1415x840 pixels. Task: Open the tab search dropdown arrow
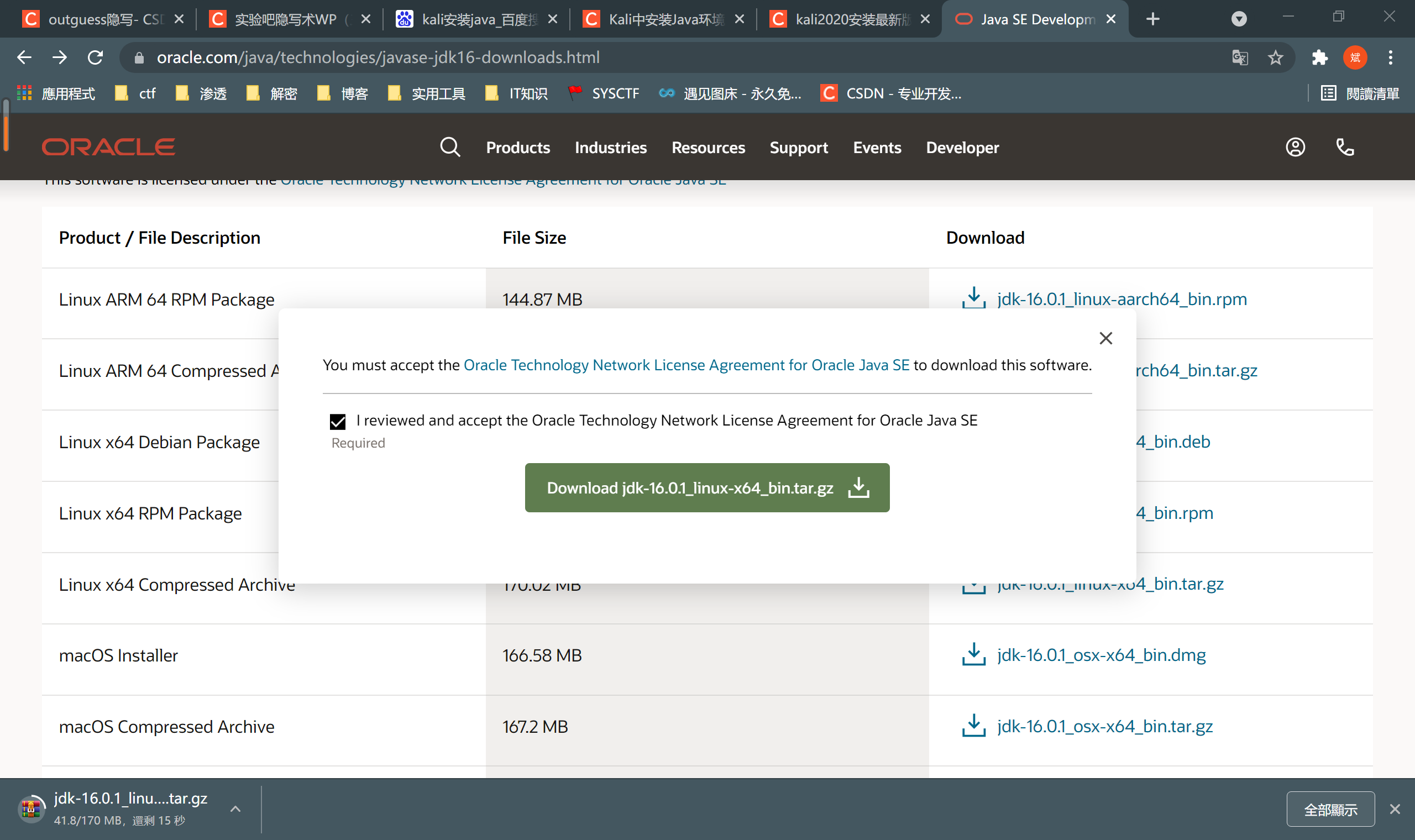coord(1239,19)
